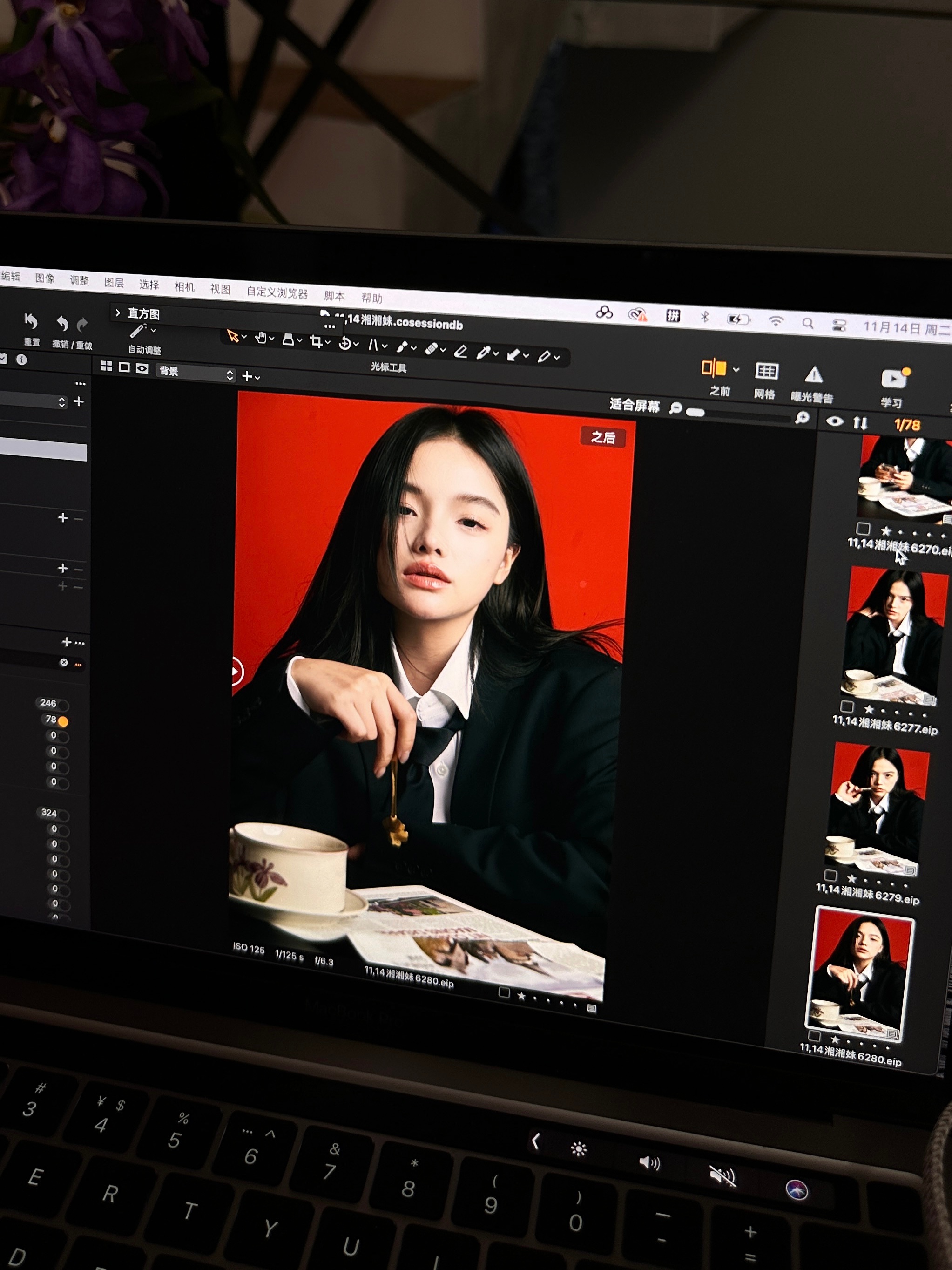Open the 相机 menu
This screenshot has width=952, height=1270.
[184, 287]
